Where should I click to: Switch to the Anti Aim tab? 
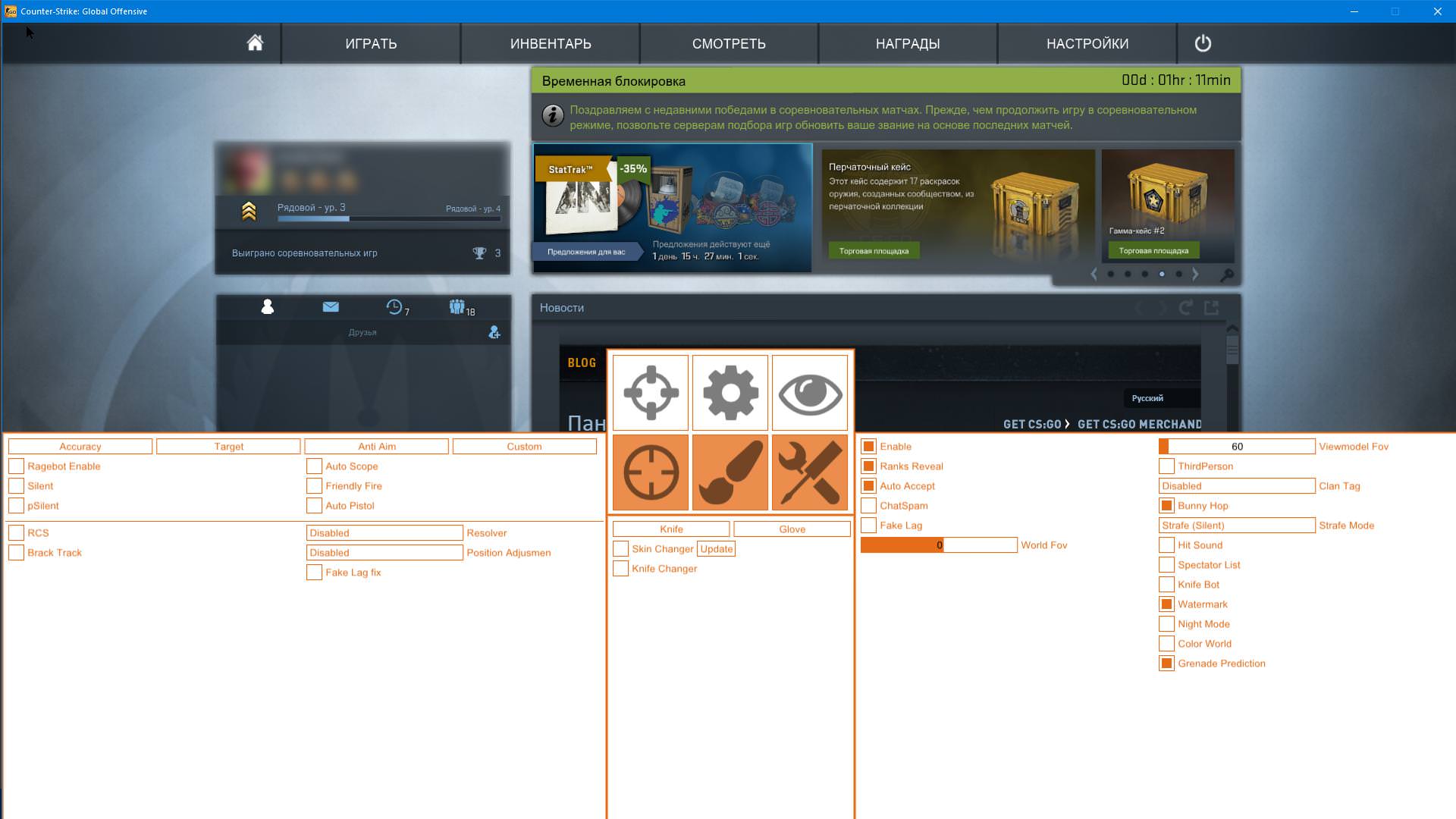pos(377,447)
